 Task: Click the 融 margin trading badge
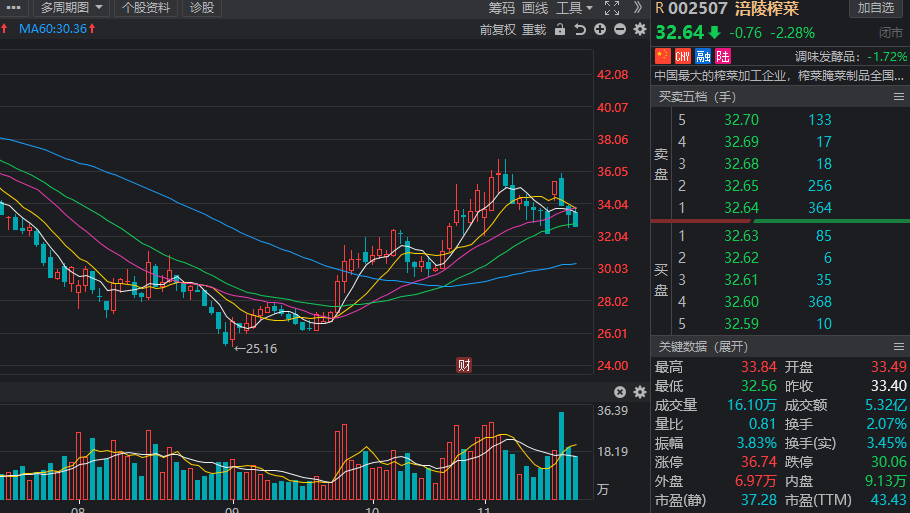click(x=703, y=56)
